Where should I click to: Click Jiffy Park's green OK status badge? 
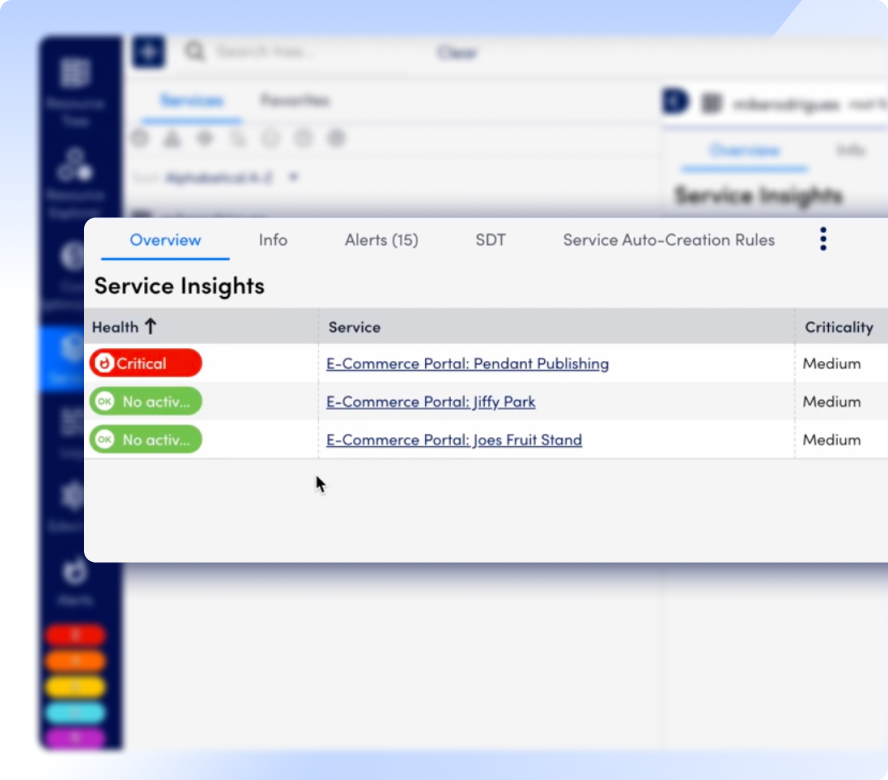(146, 402)
